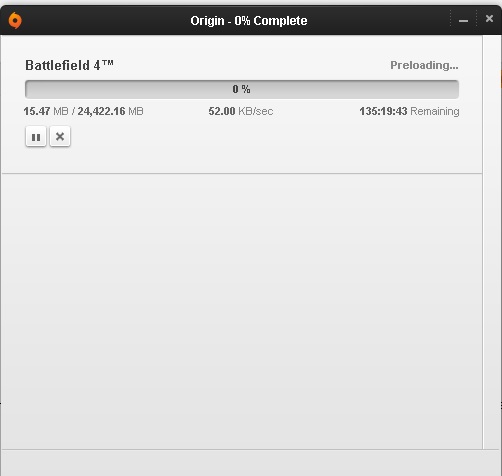Click the 0 % download progress bar
502x476 pixels.
tap(242, 89)
